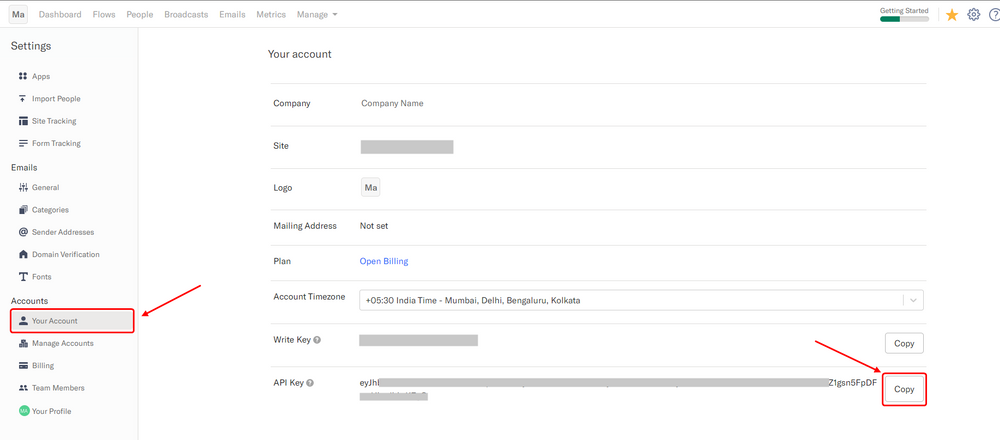Click the Ma workspace switcher
Image resolution: width=1000 pixels, height=440 pixels.
click(18, 15)
